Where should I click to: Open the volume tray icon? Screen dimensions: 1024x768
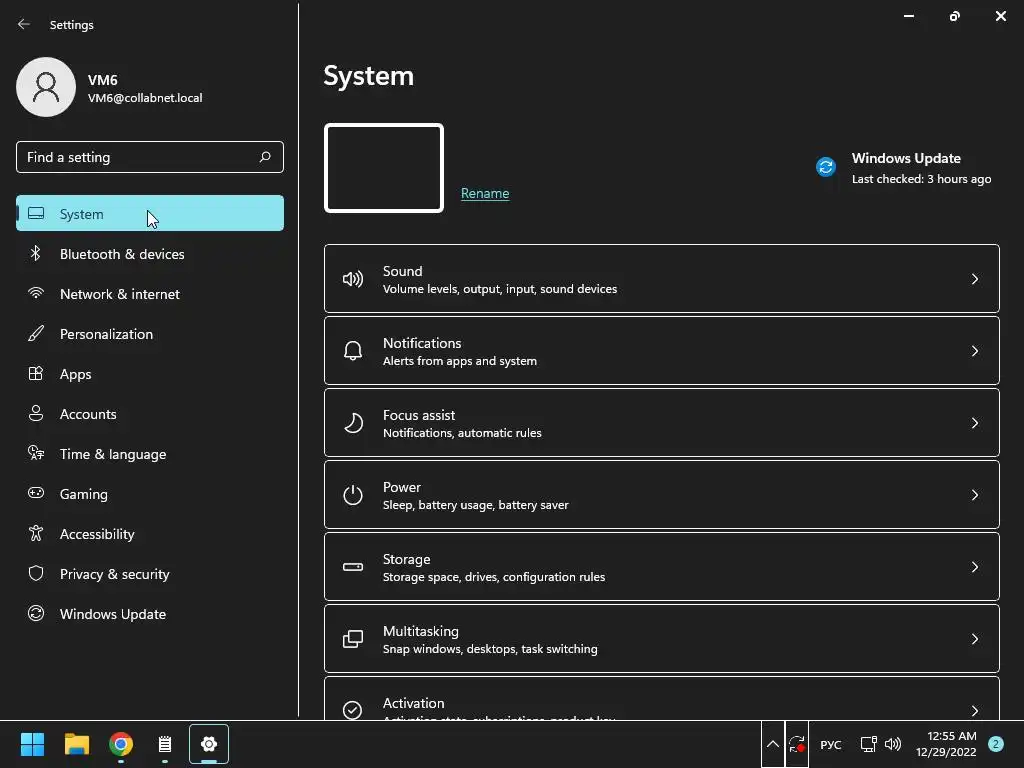click(893, 744)
